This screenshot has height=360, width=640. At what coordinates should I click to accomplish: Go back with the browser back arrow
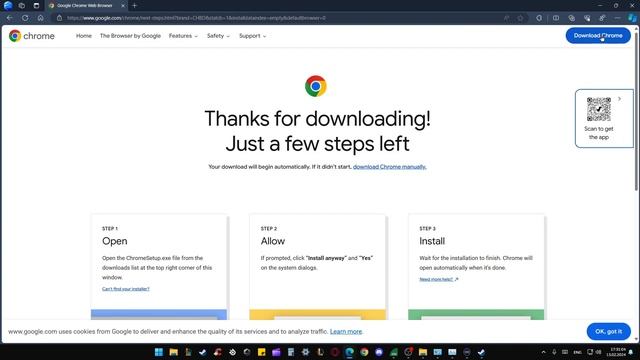pyautogui.click(x=9, y=18)
